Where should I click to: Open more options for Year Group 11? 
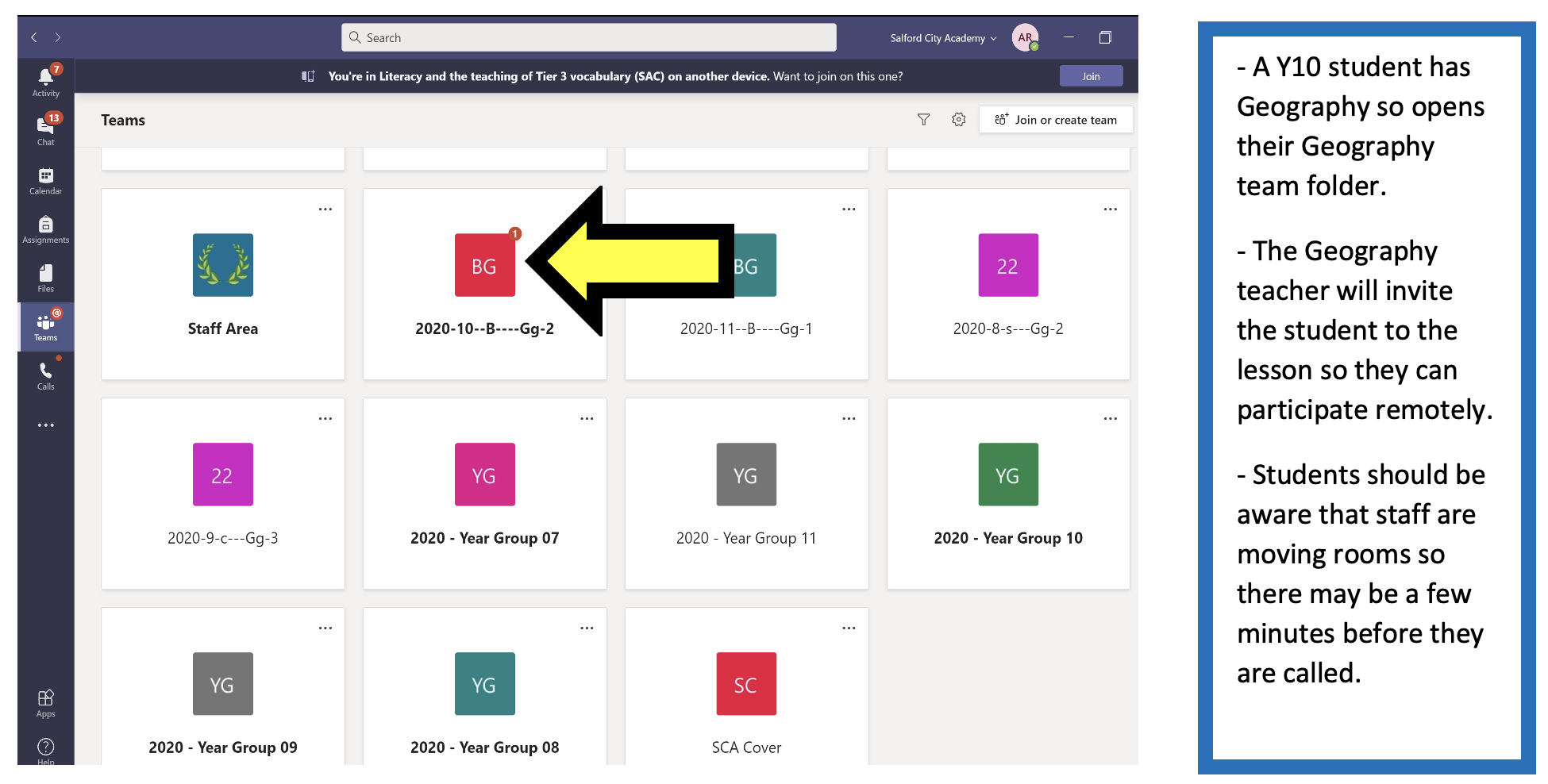coord(849,419)
